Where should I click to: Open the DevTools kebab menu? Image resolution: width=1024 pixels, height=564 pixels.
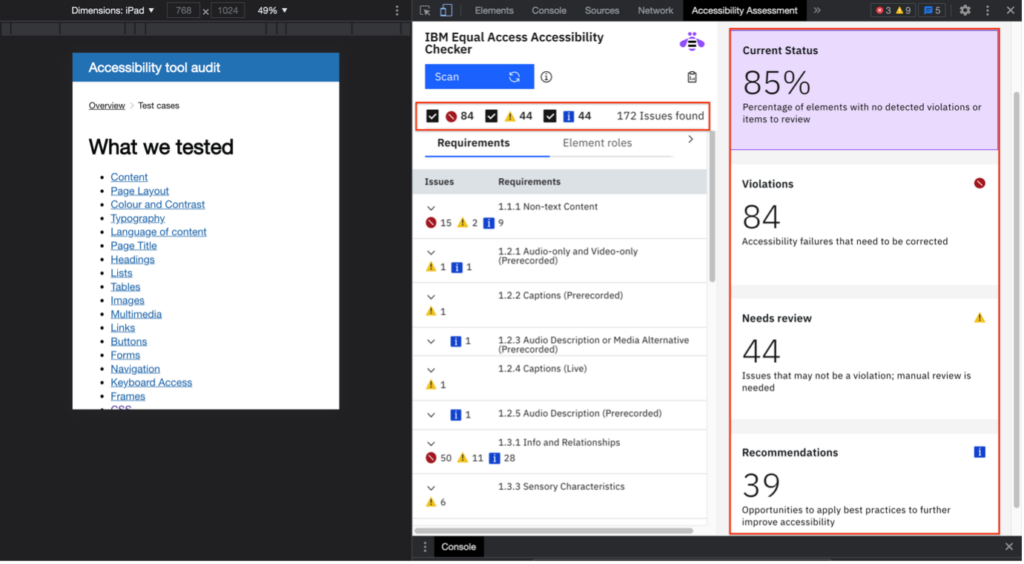tap(987, 10)
